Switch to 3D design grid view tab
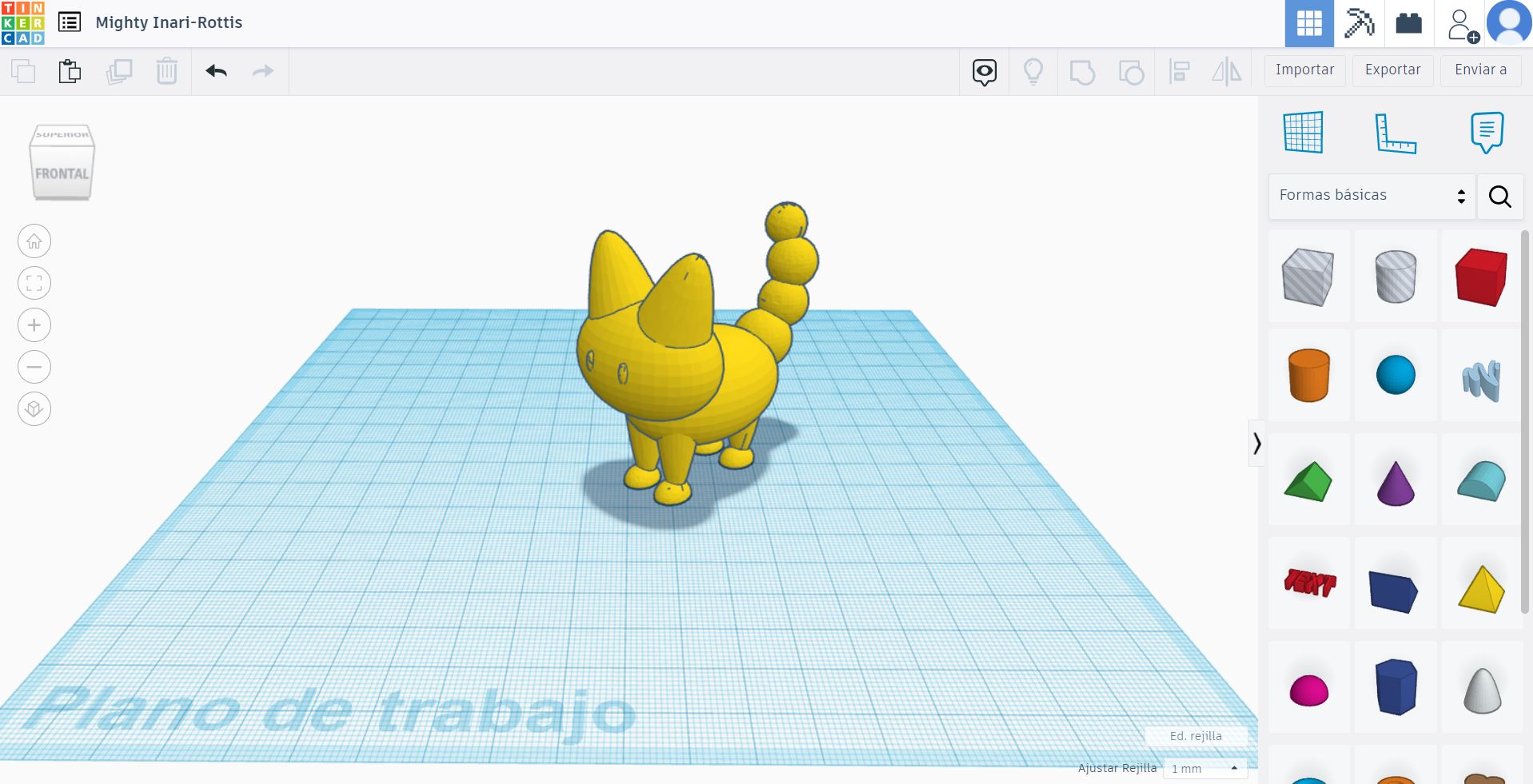 click(x=1309, y=23)
